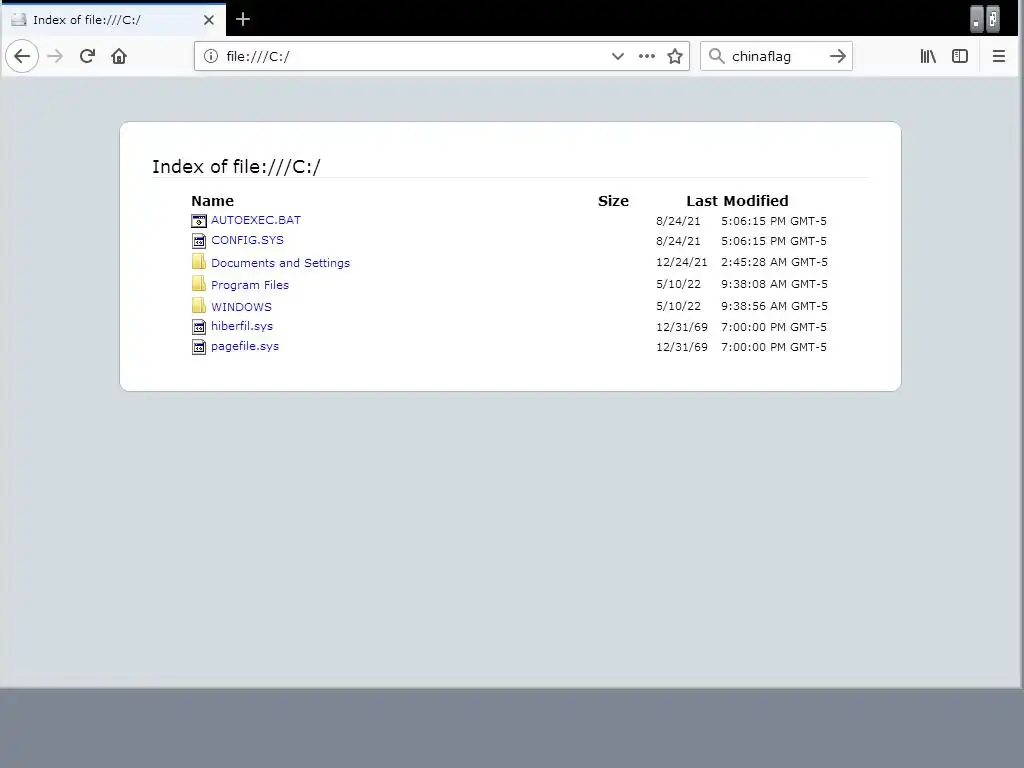Screen dimensions: 1024x768
Task: Select the Index of file:///C:/ tab
Action: (x=114, y=20)
